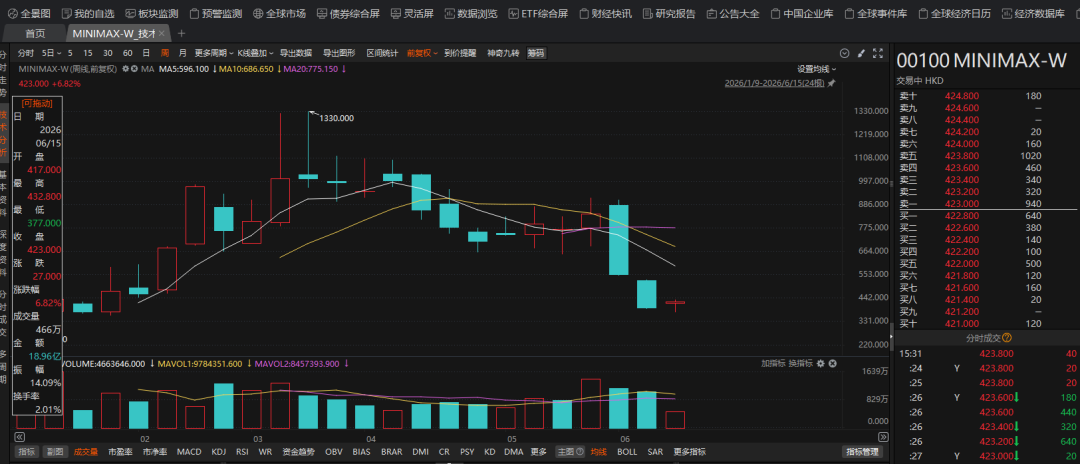Open 债券综合屏 bond screen
The height and width of the screenshot is (464, 1080).
[x=348, y=14]
